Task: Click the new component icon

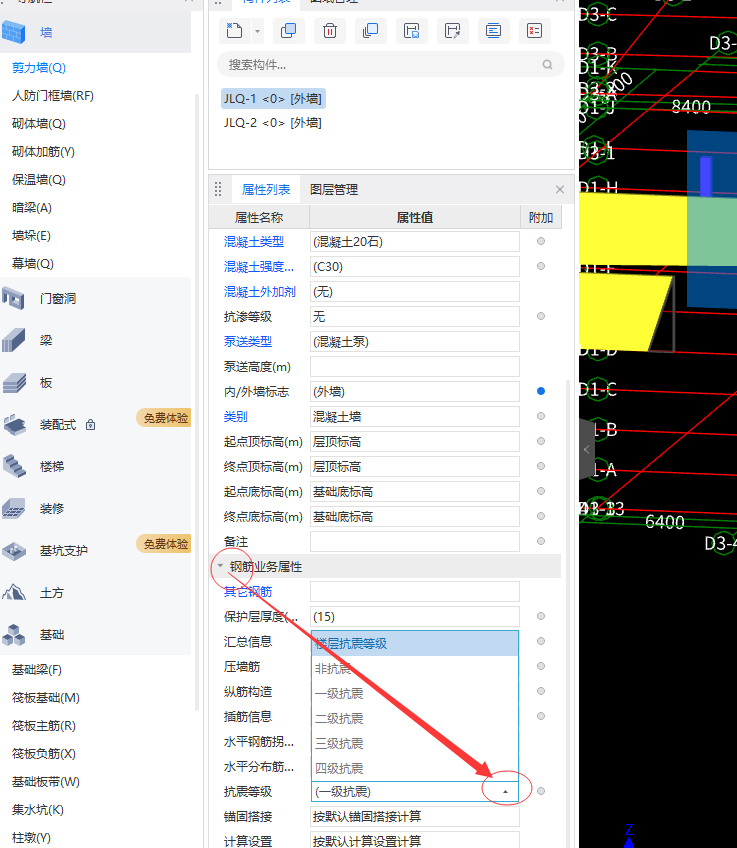Action: [x=234, y=30]
